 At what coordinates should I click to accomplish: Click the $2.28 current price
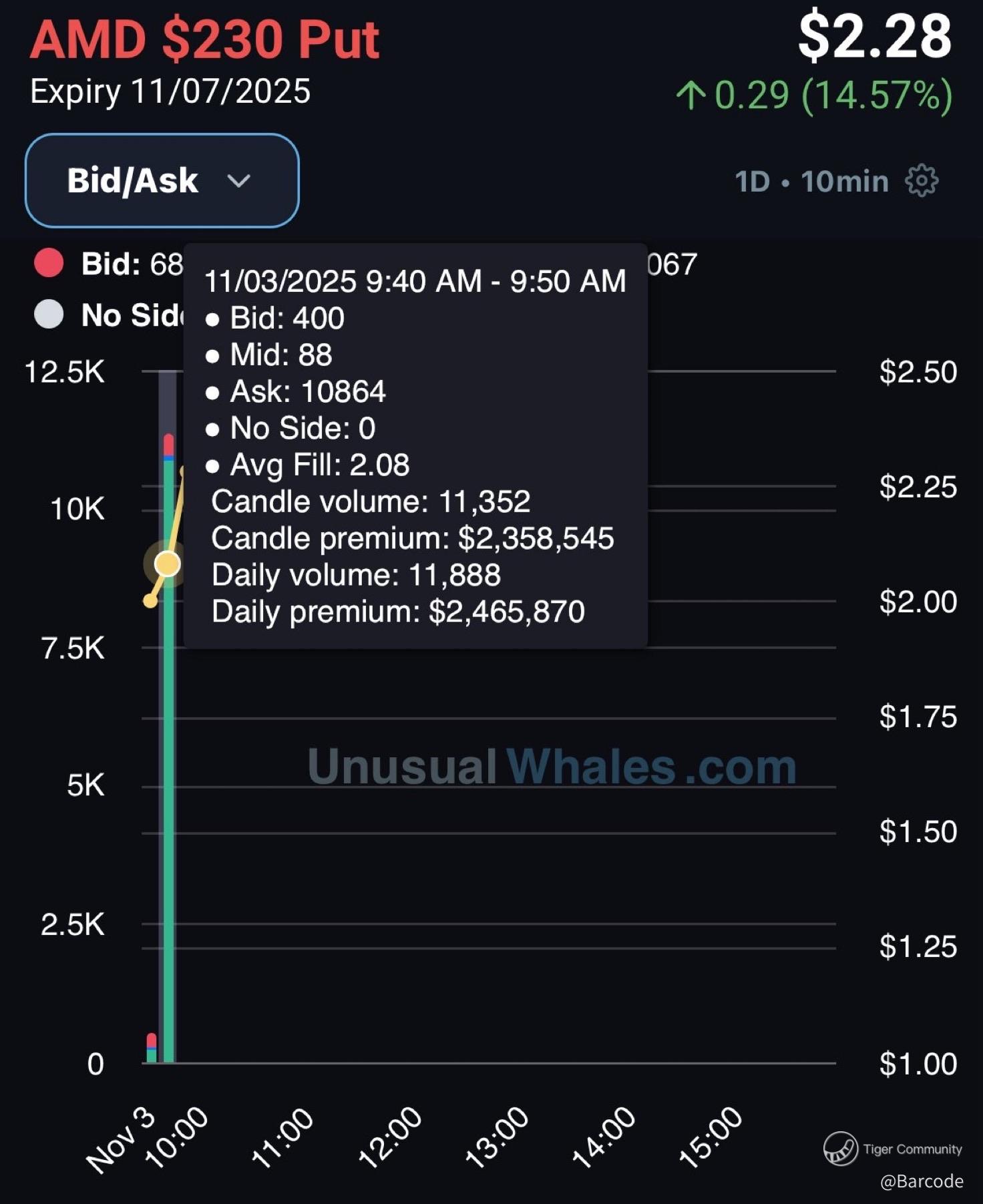coord(874,37)
